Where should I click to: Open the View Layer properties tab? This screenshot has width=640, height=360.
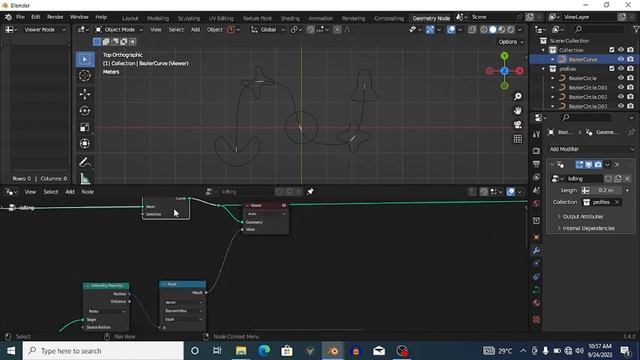pyautogui.click(x=536, y=177)
